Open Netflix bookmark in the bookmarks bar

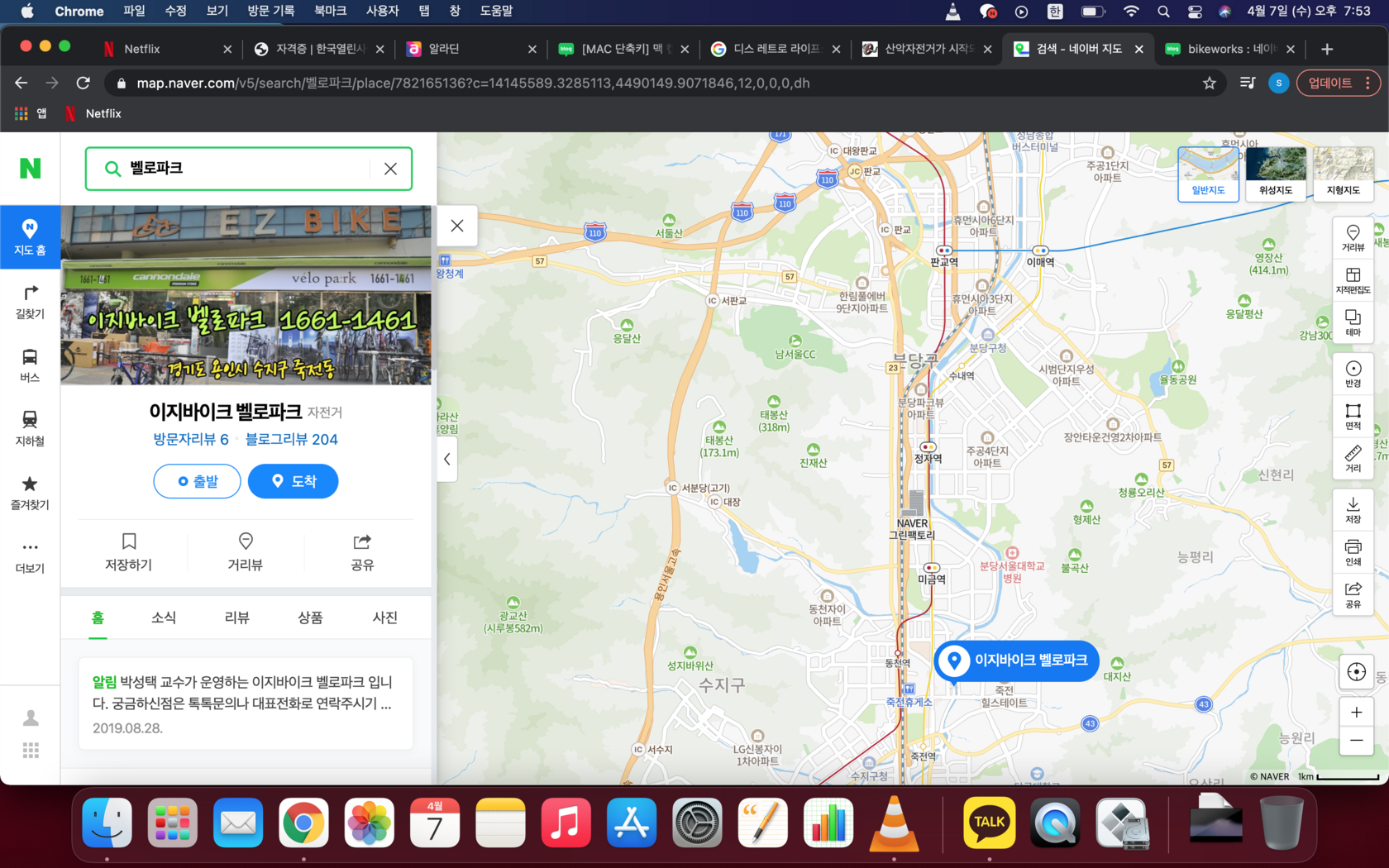pos(93,113)
